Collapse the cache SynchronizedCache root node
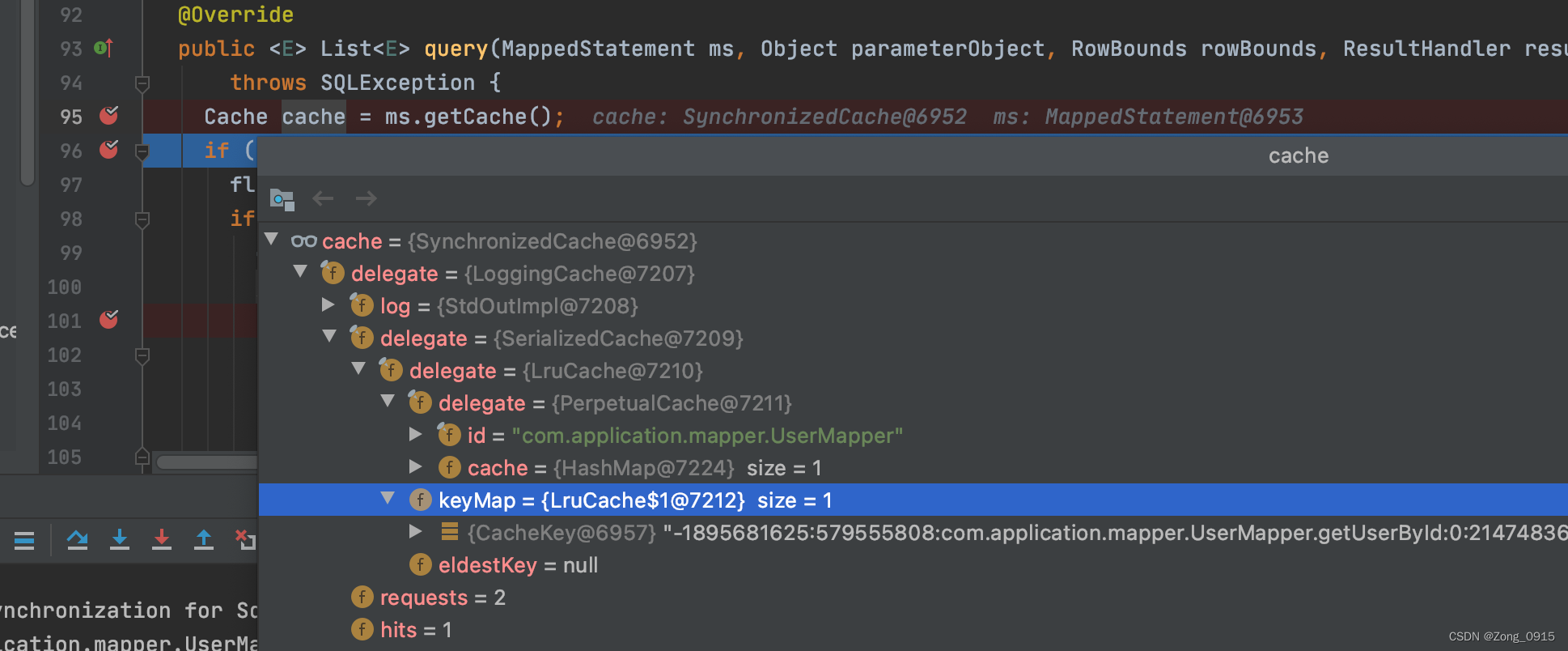1568x651 pixels. [272, 240]
